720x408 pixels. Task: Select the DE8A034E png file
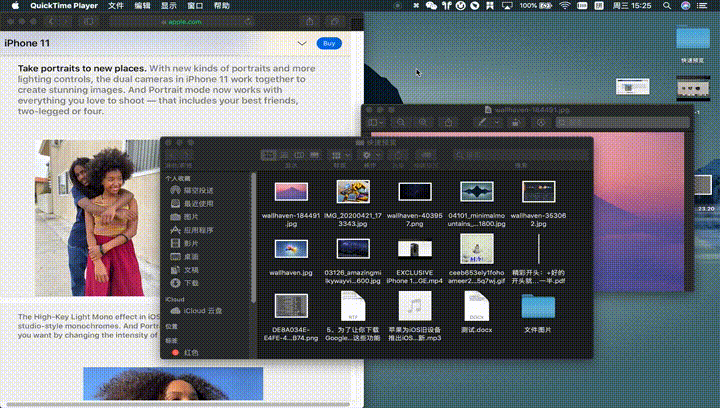point(291,306)
